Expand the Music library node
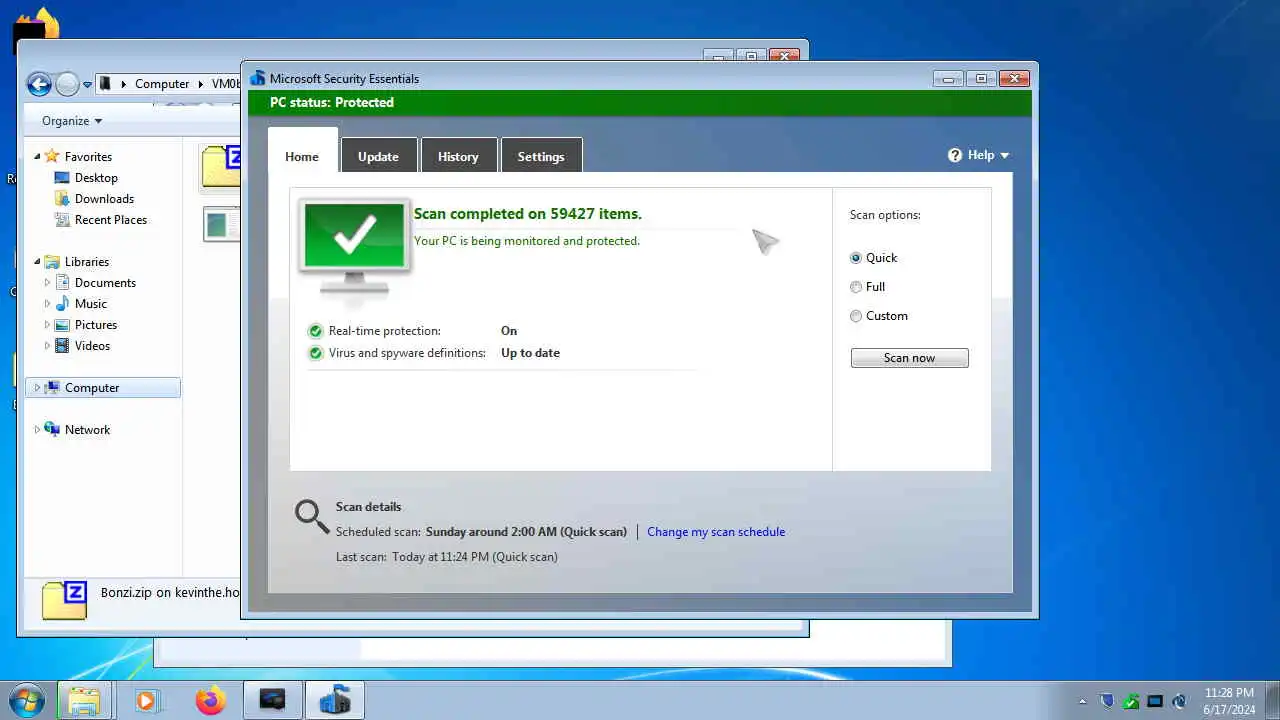 tap(47, 304)
